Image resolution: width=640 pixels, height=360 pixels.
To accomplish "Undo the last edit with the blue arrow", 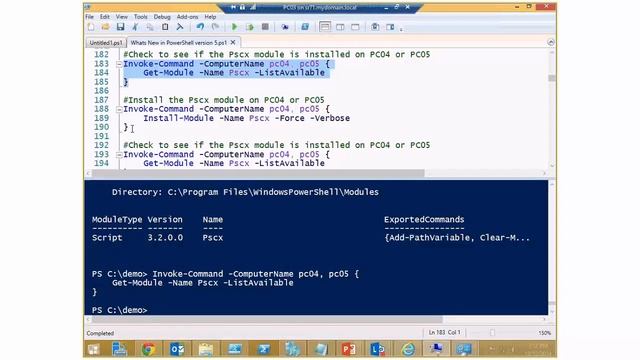I will (200, 27).
